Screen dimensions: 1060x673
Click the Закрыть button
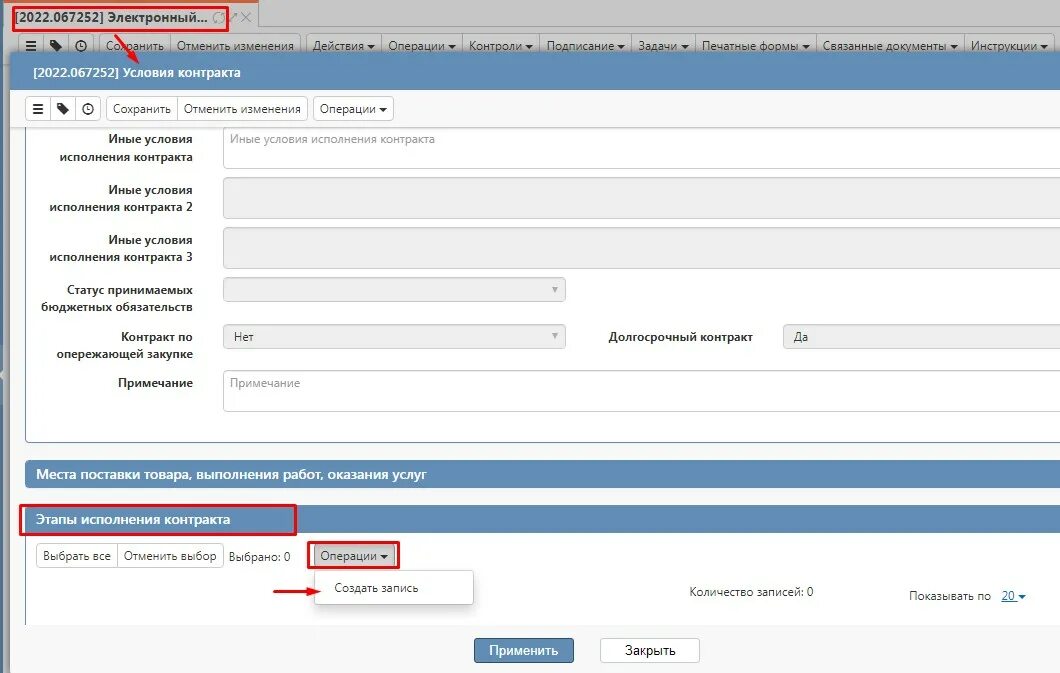650,651
